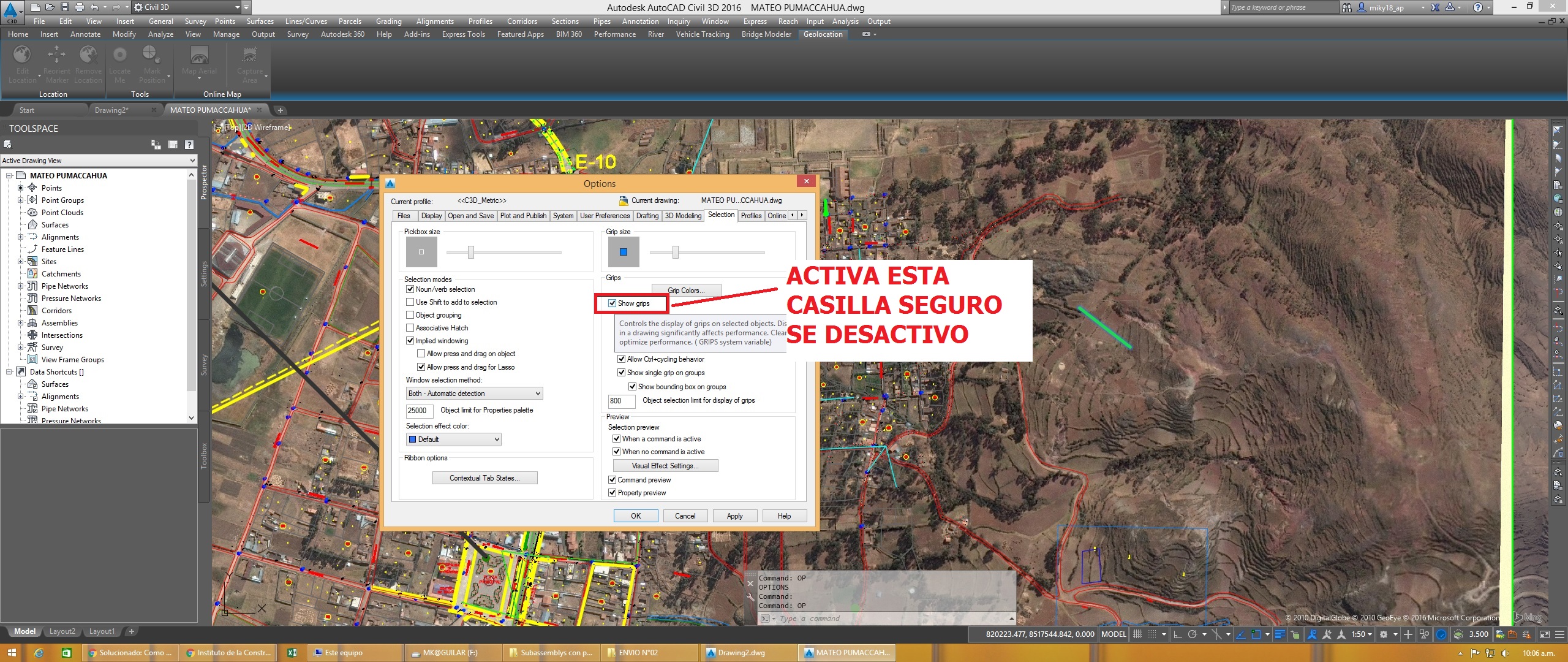Image resolution: width=1568 pixels, height=662 pixels.
Task: Click the OK button to confirm
Action: pos(634,516)
